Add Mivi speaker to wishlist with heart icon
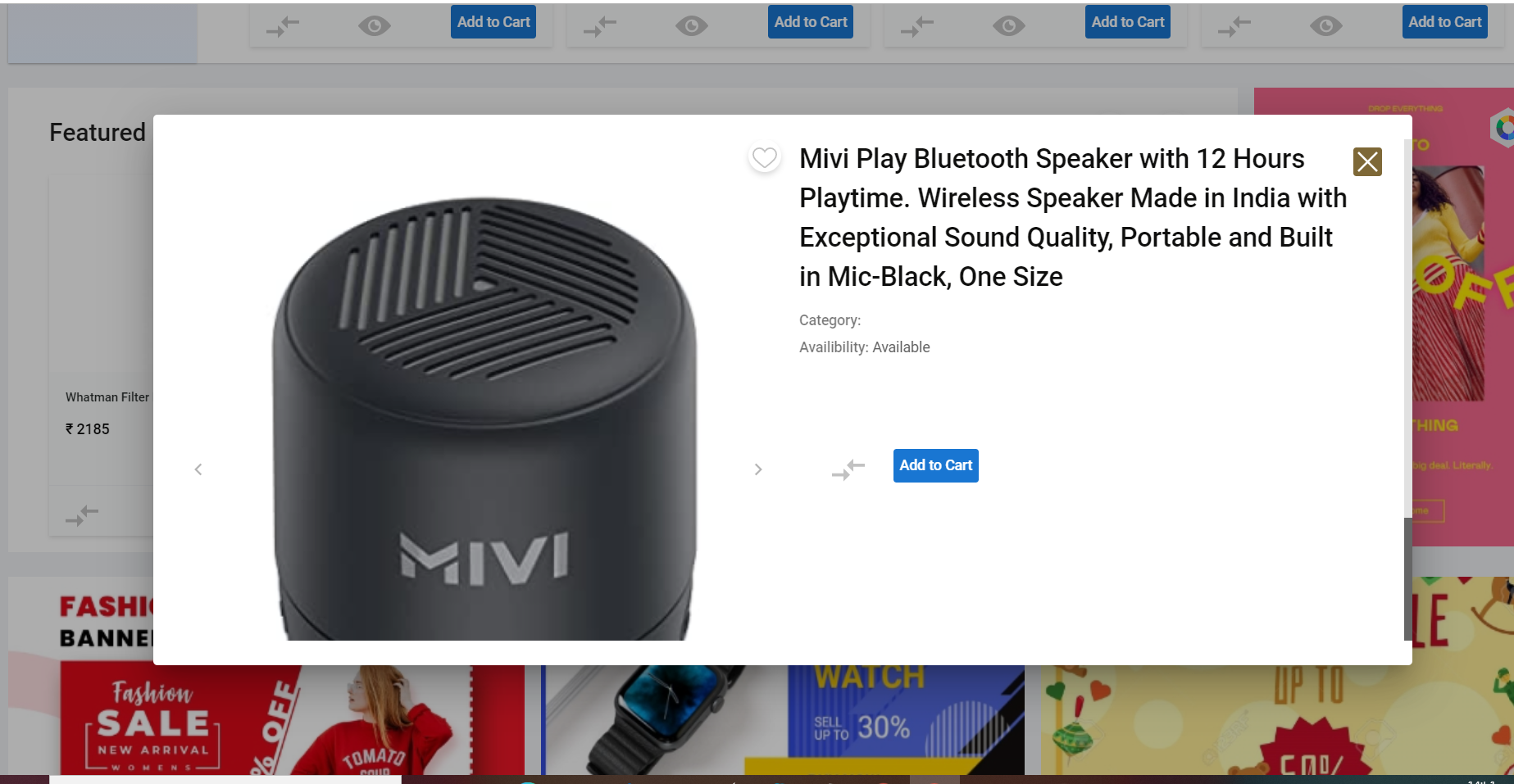This screenshot has width=1514, height=784. pyautogui.click(x=764, y=157)
